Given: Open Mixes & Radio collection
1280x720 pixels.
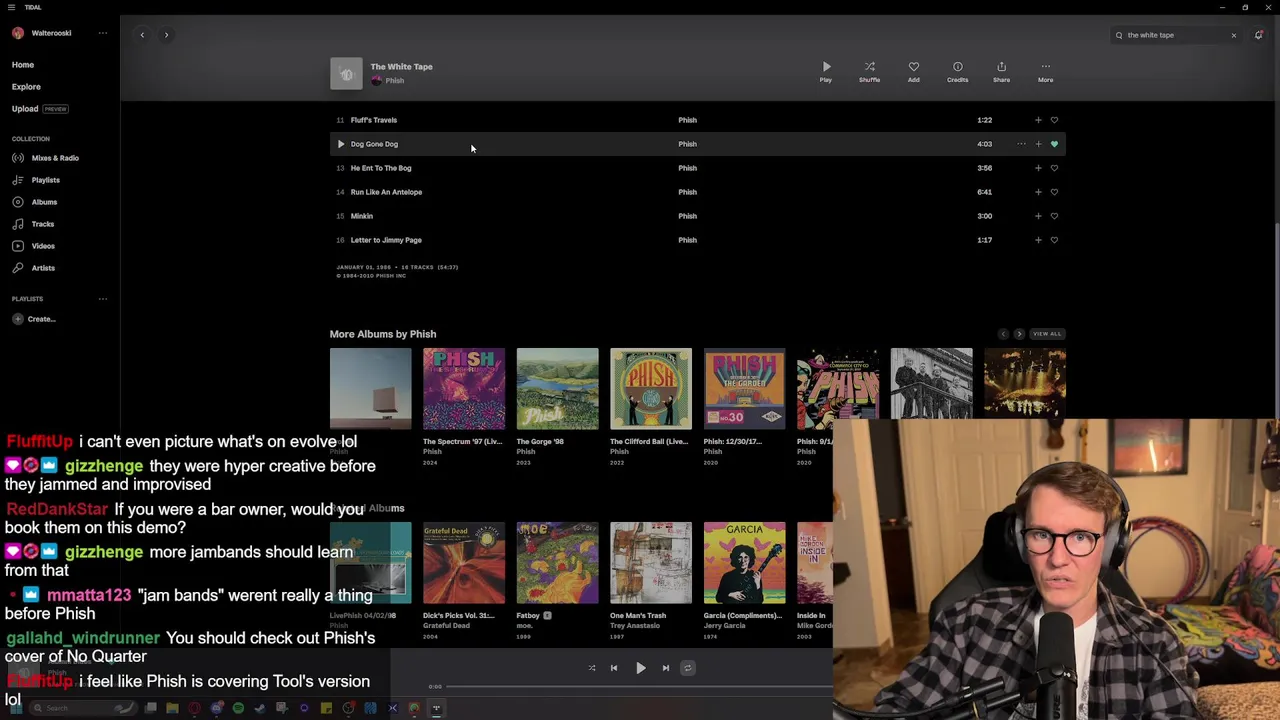Looking at the screenshot, I should tap(46, 158).
